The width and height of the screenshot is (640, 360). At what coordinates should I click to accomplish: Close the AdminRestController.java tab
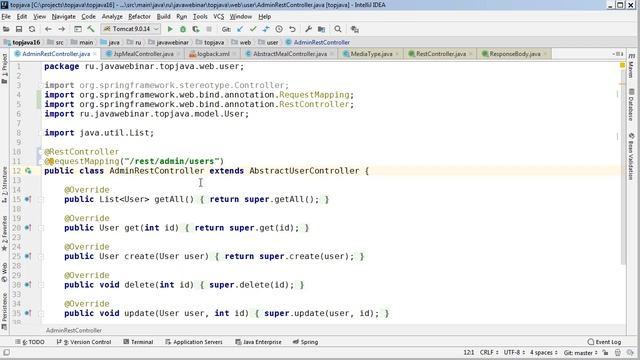click(95, 54)
